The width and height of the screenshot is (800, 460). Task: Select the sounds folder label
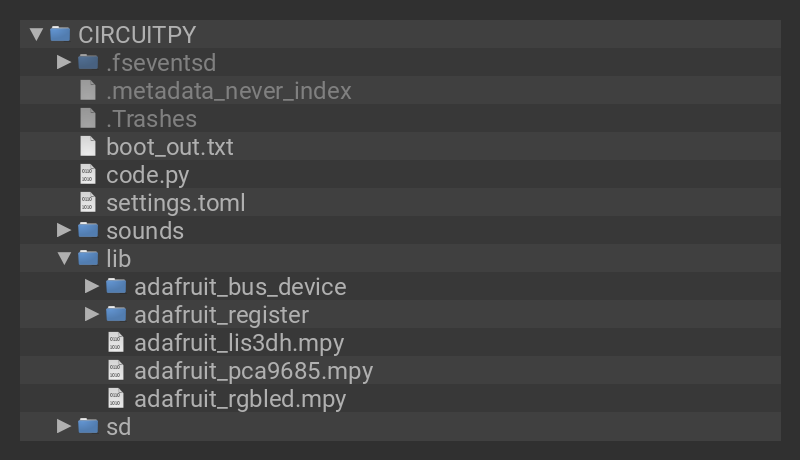145,230
